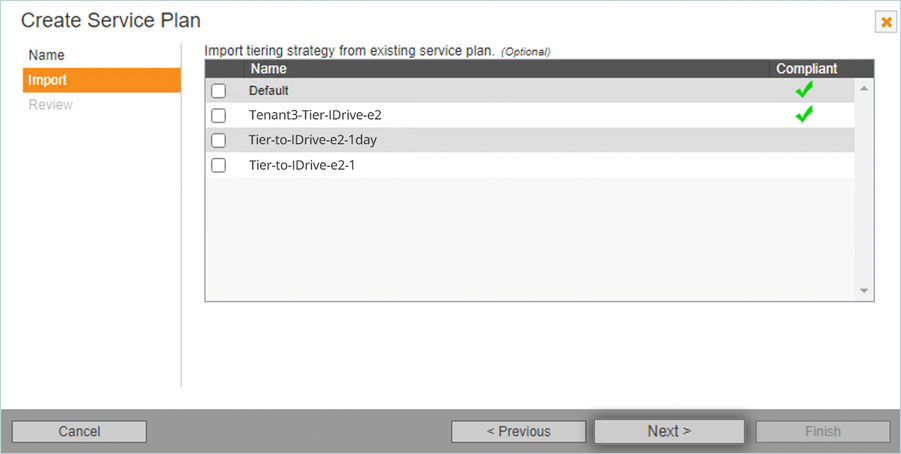The image size is (901, 454).
Task: Tick the Tenant3-Tier-IDrive-e2 checkbox
Action: pyautogui.click(x=218, y=116)
